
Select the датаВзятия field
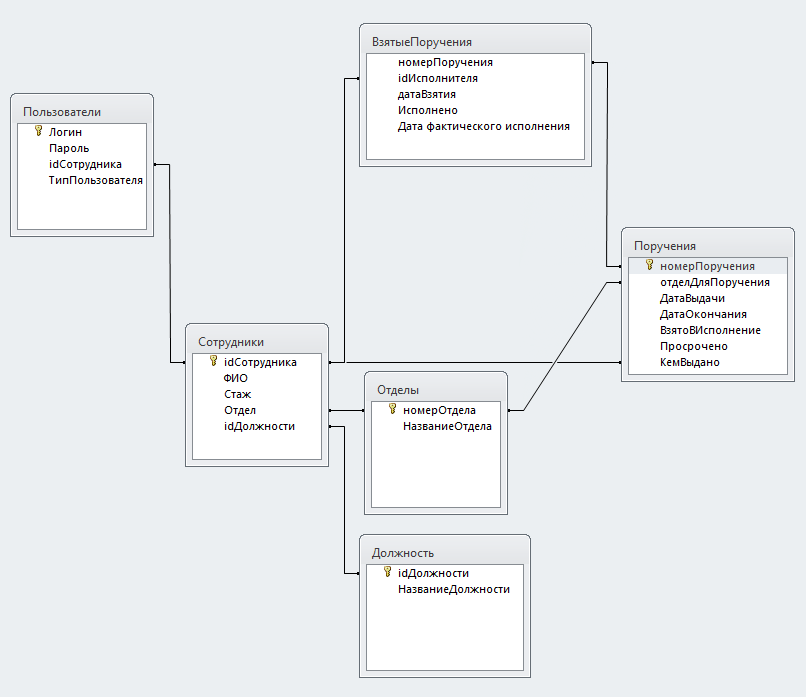[x=427, y=94]
